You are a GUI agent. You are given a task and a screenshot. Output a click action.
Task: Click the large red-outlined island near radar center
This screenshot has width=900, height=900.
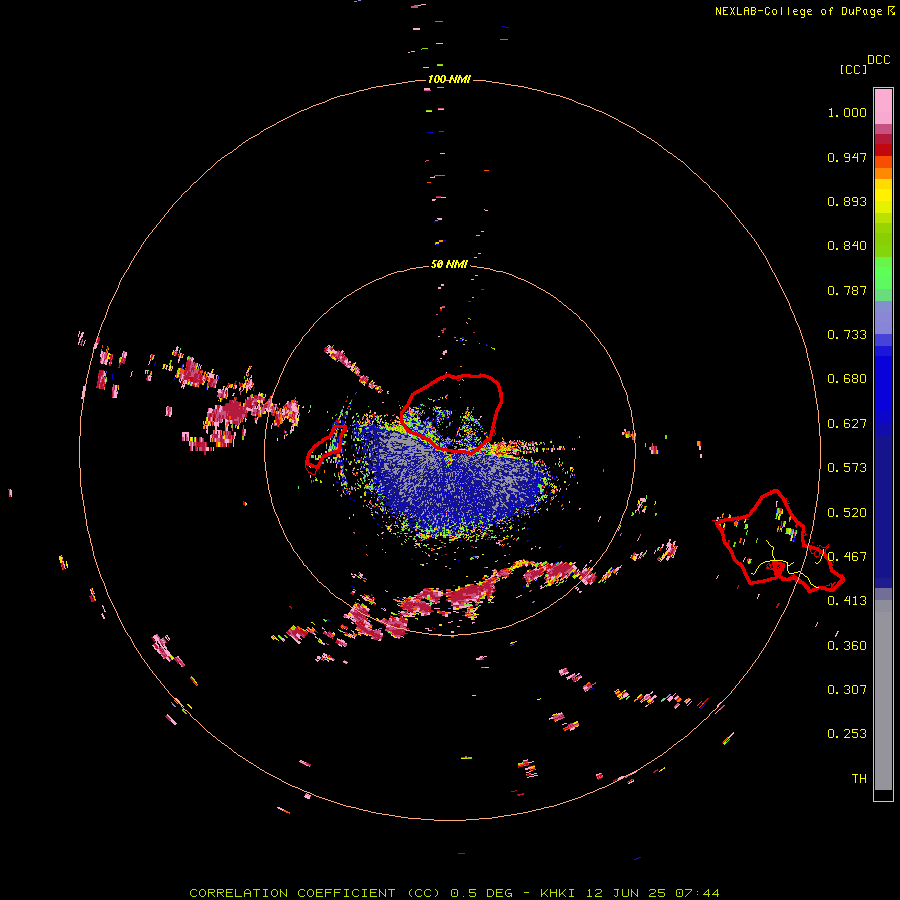tap(452, 413)
